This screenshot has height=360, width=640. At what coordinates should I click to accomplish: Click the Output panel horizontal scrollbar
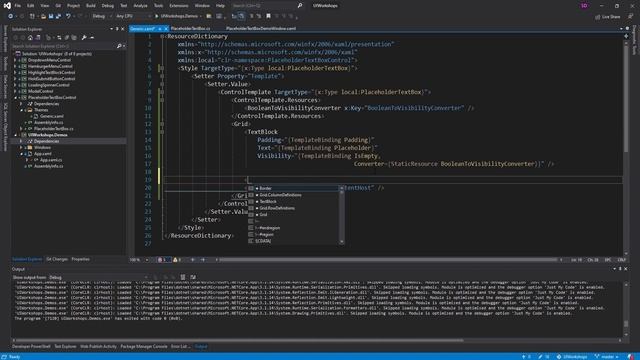pyautogui.click(x=239, y=340)
